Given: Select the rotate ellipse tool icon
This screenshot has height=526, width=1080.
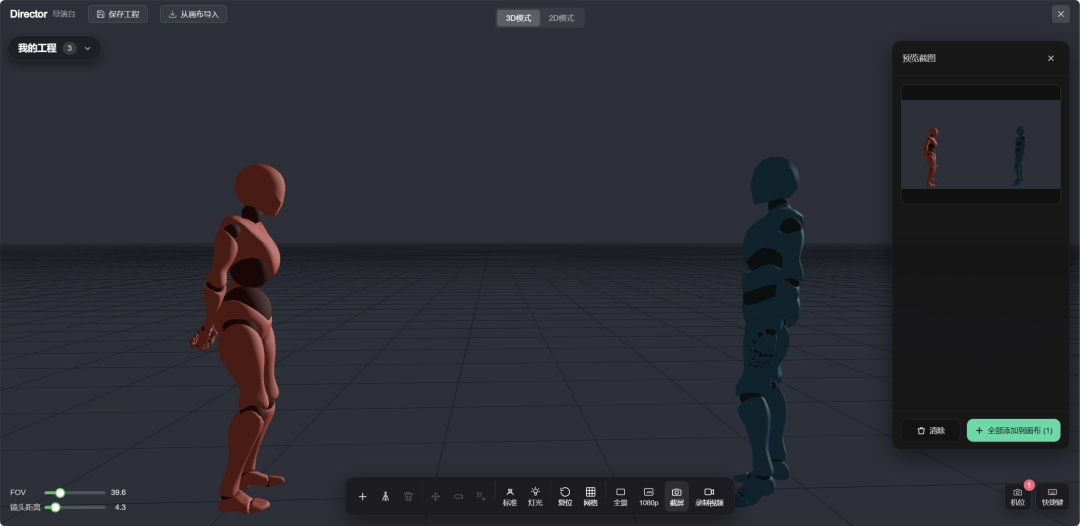Looking at the screenshot, I should pos(458,496).
